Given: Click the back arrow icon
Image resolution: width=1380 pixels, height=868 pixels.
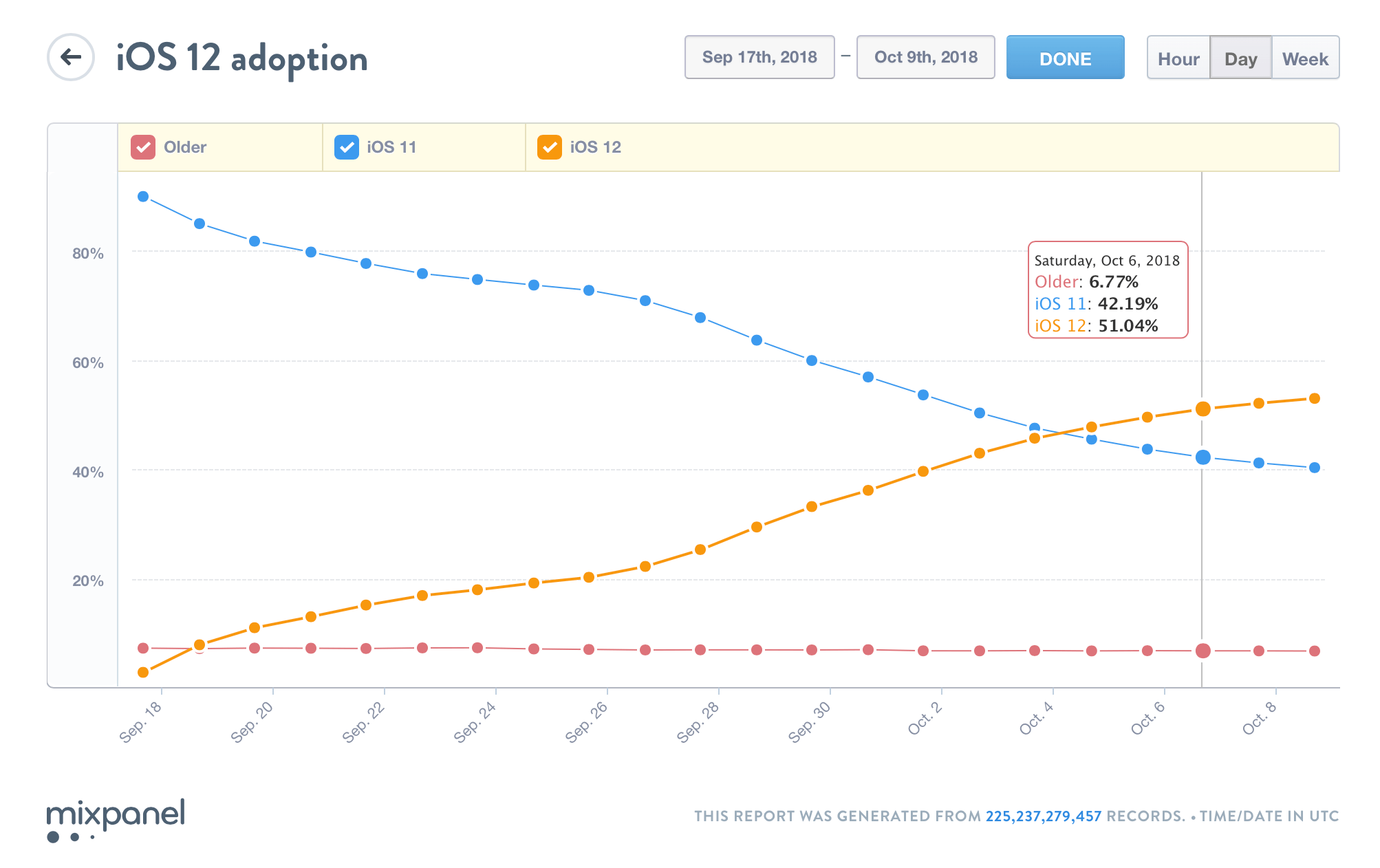Looking at the screenshot, I should click(71, 57).
